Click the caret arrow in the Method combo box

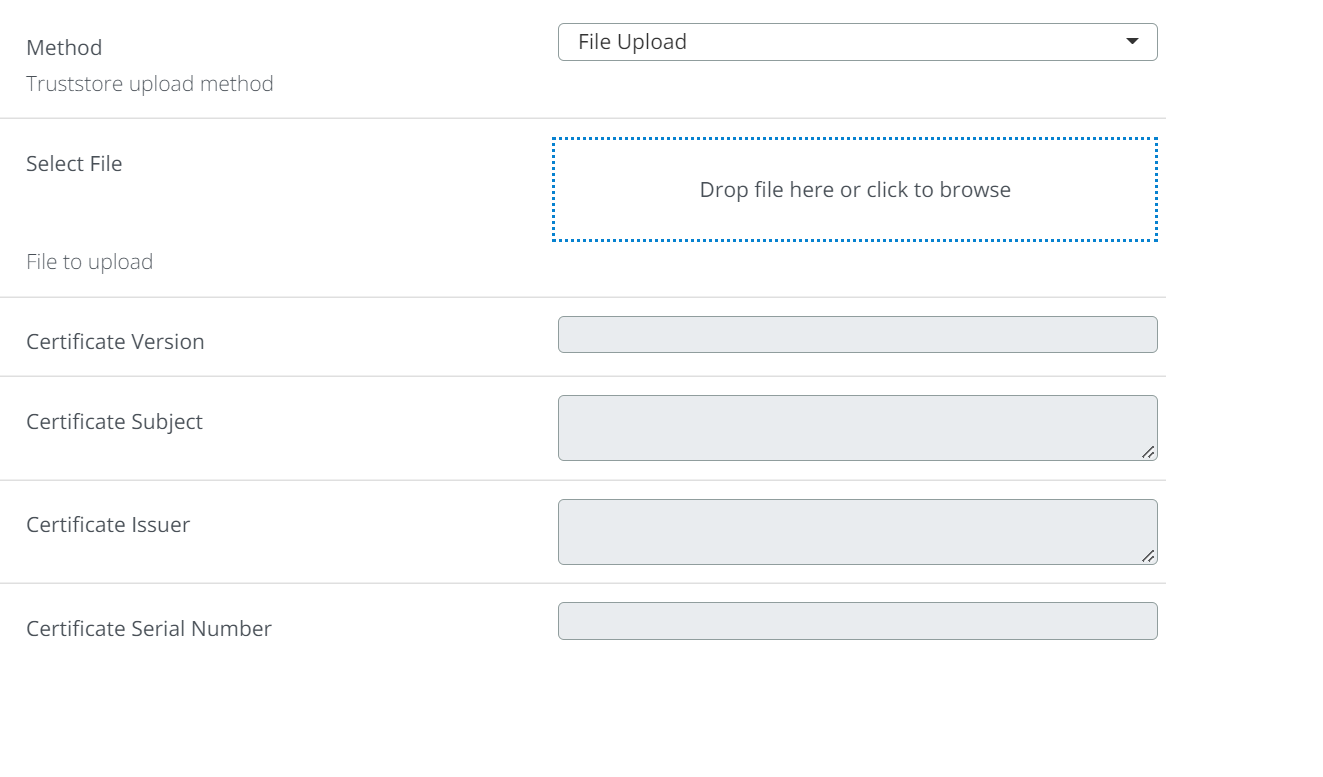click(1132, 42)
